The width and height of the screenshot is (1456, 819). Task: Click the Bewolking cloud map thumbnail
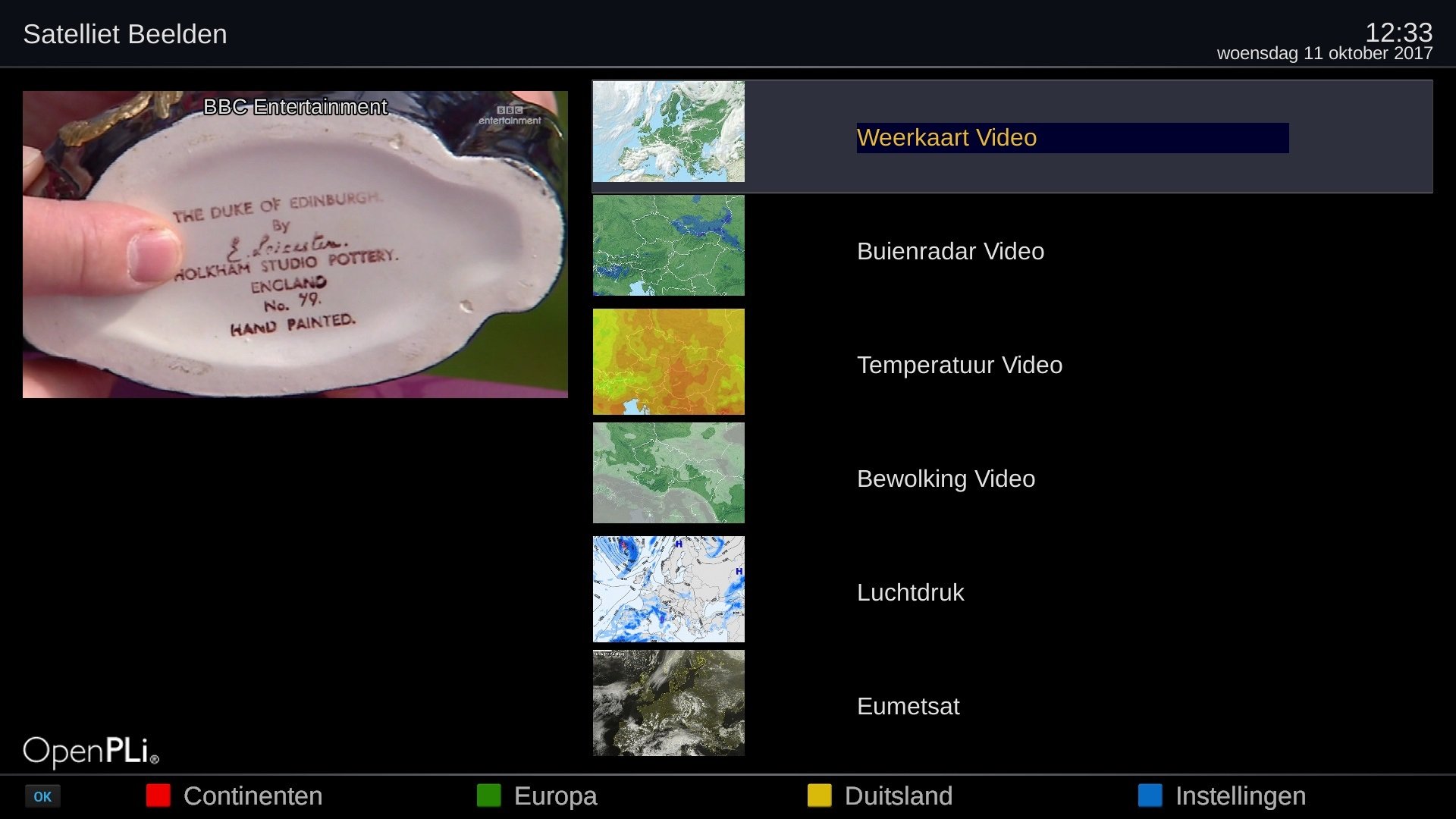click(668, 472)
